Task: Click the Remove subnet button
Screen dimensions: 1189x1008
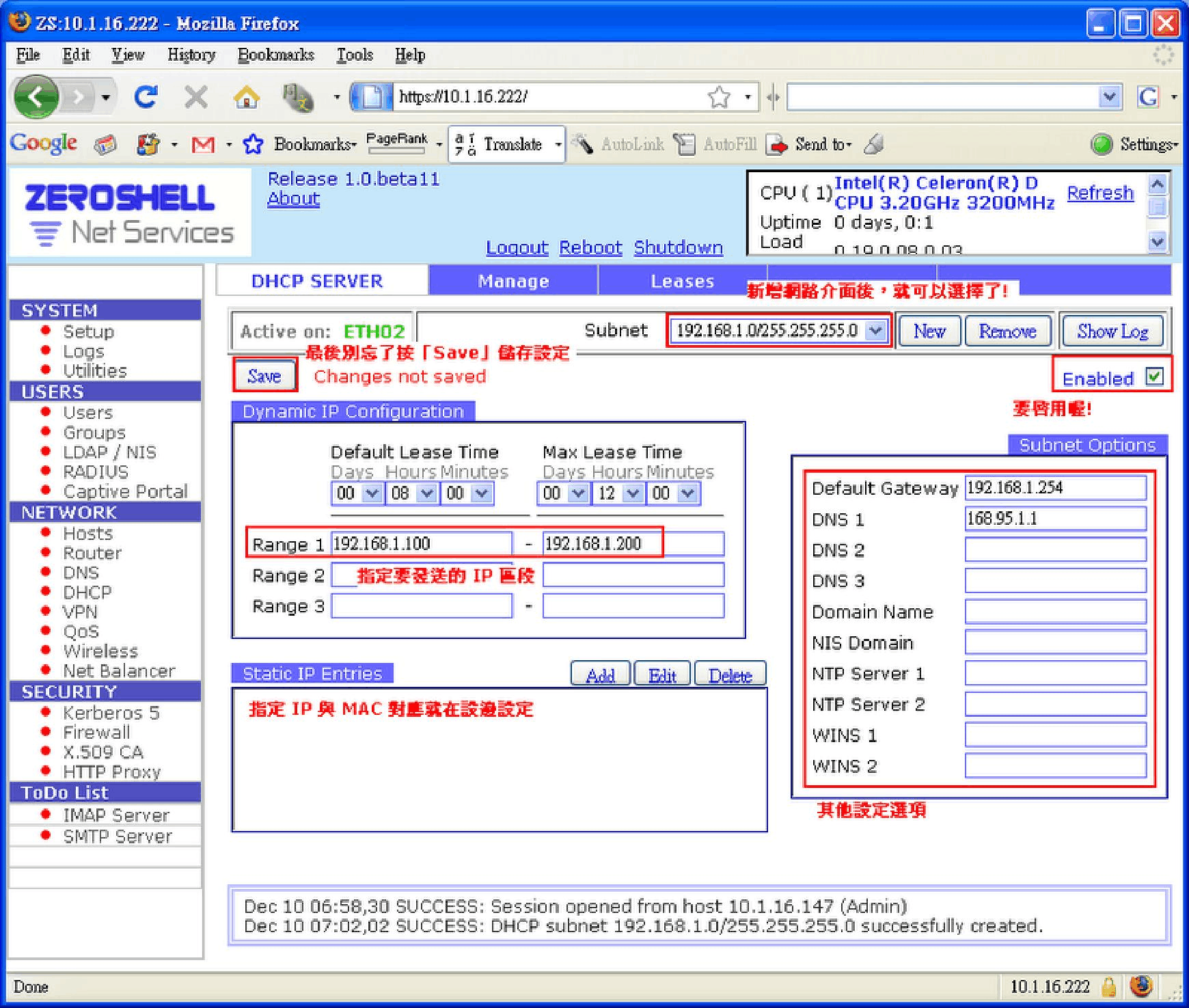Action: pos(1008,331)
